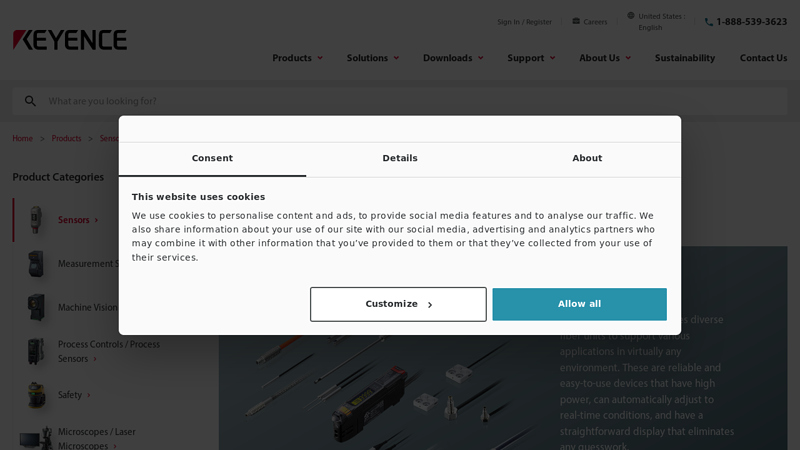Click the Careers briefcase icon

(x=576, y=21)
